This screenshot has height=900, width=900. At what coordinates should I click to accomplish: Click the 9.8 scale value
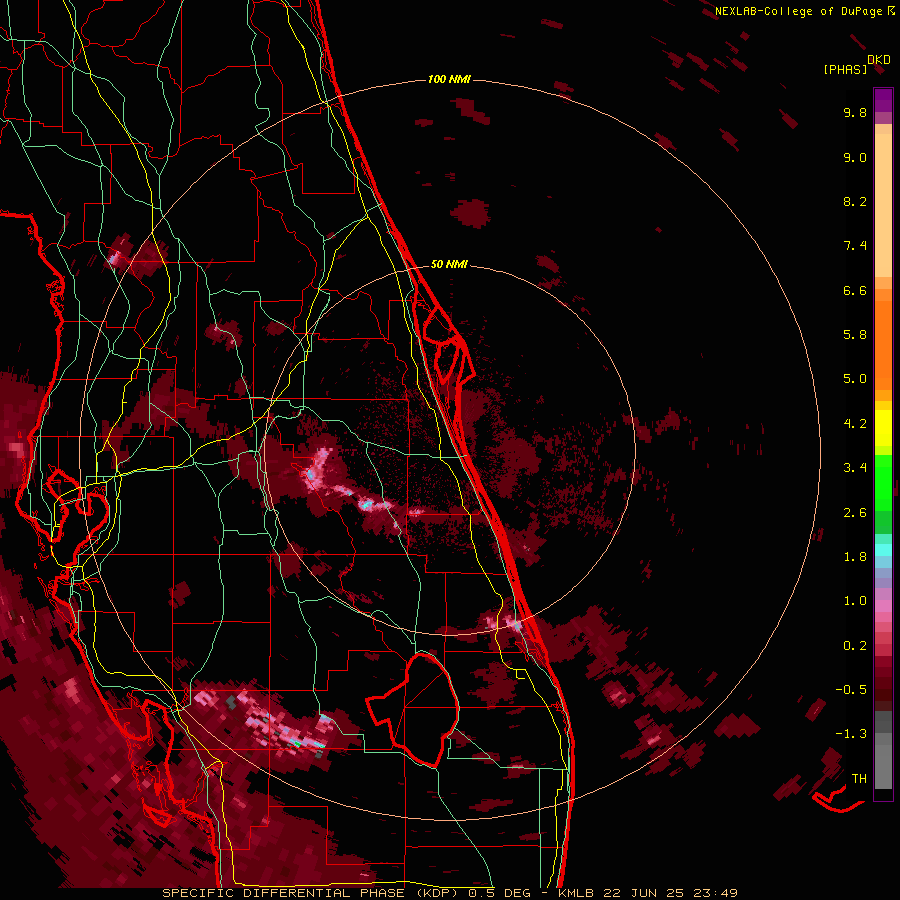pos(855,113)
